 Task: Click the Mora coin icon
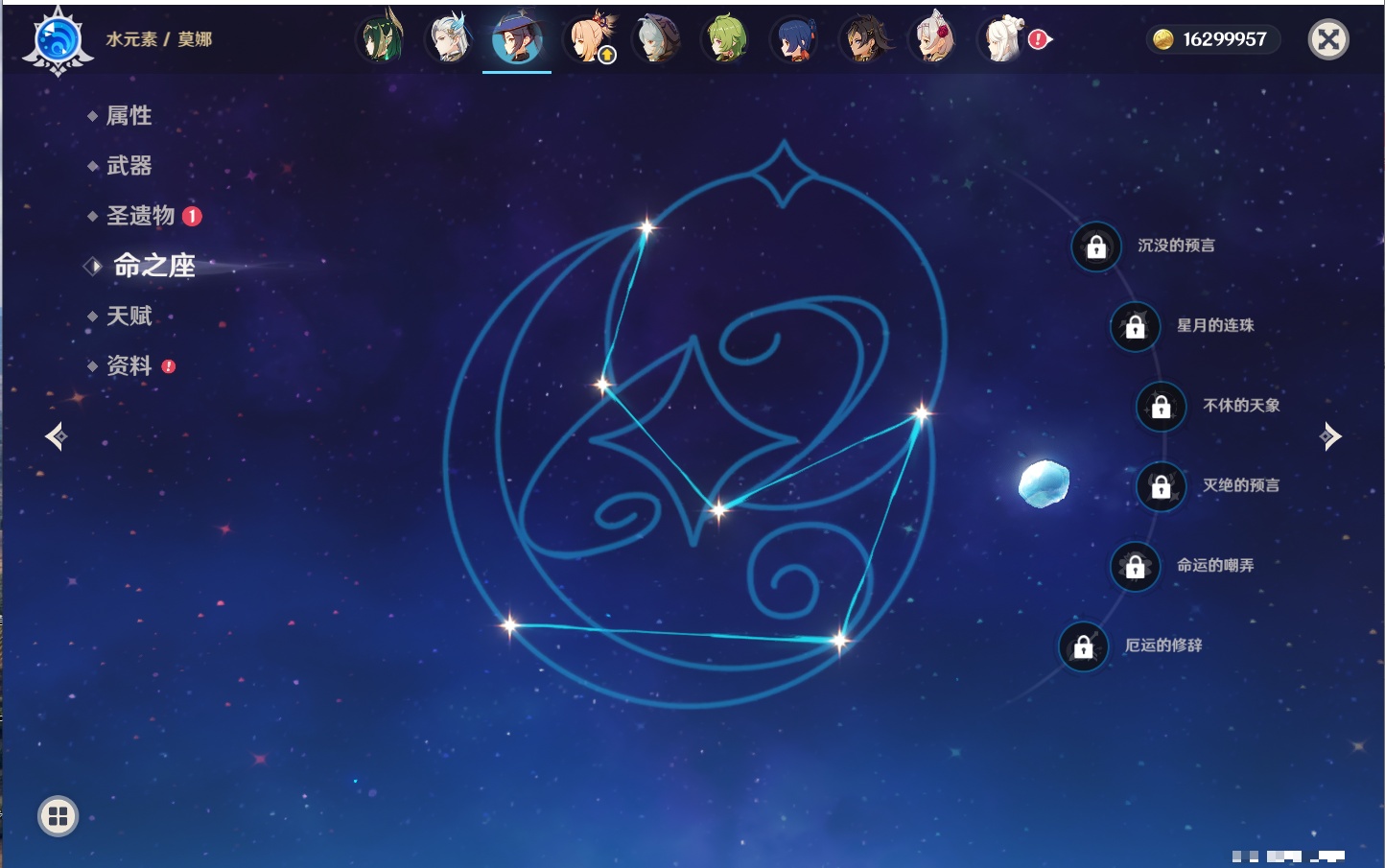coord(1163,39)
